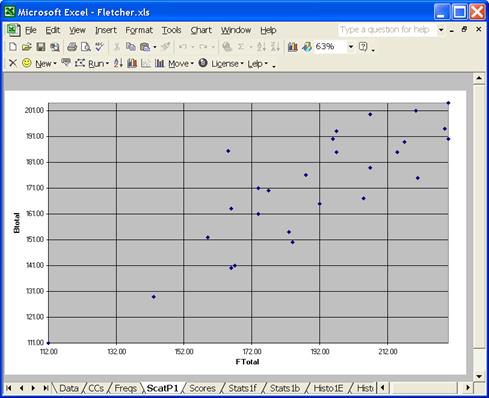Switch to the Scores sheet tab
The image size is (489, 398).
coord(202,388)
